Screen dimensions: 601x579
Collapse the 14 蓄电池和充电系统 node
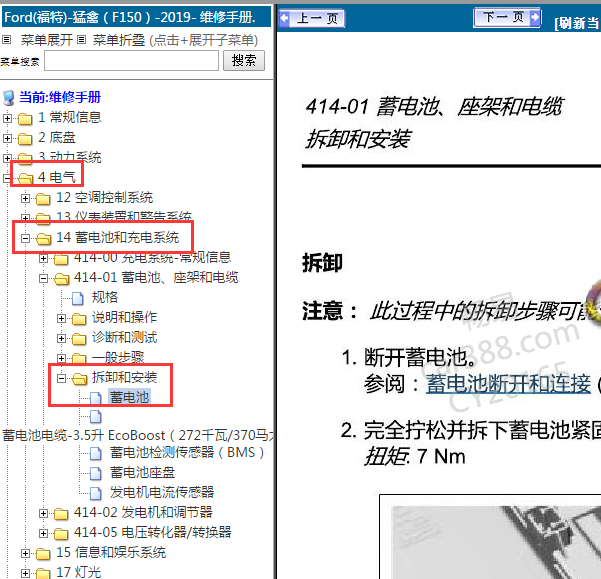25,238
